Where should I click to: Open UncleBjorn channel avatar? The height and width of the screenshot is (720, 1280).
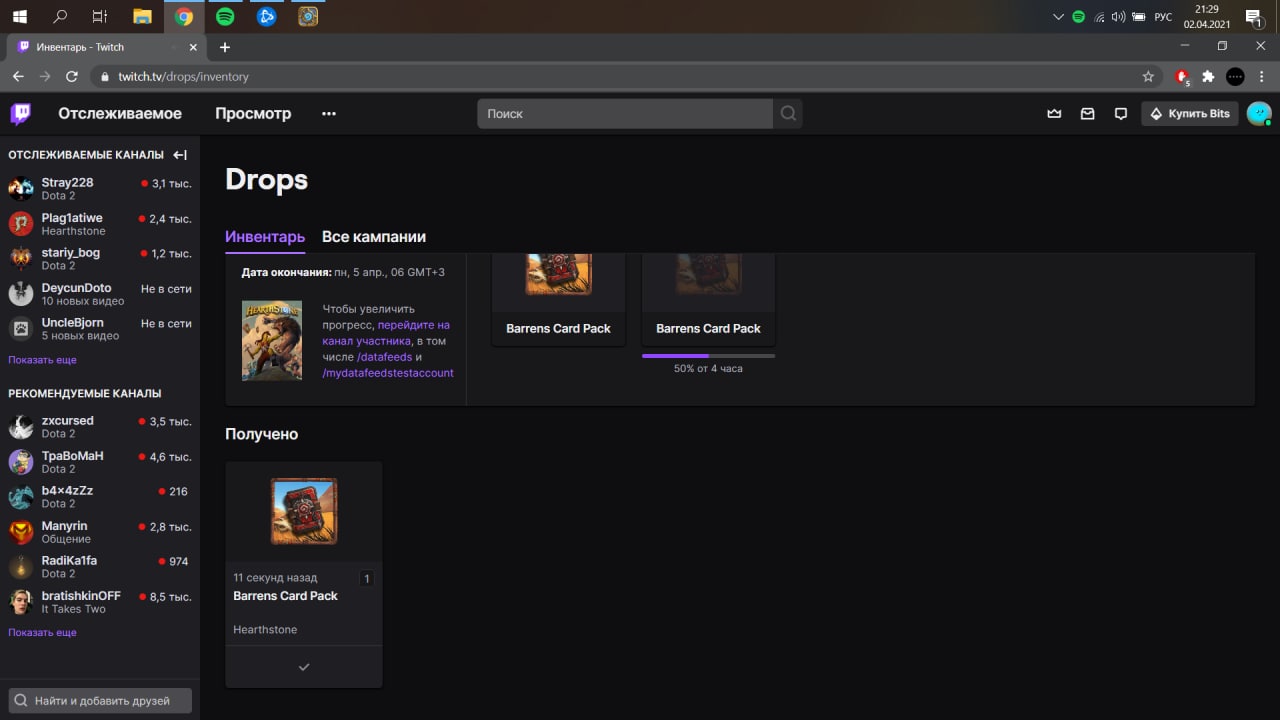click(21, 328)
